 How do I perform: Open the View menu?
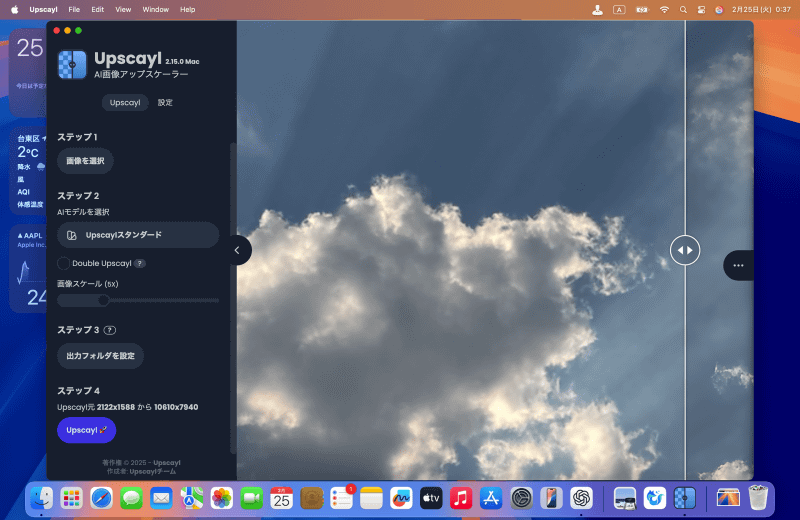[x=123, y=9]
